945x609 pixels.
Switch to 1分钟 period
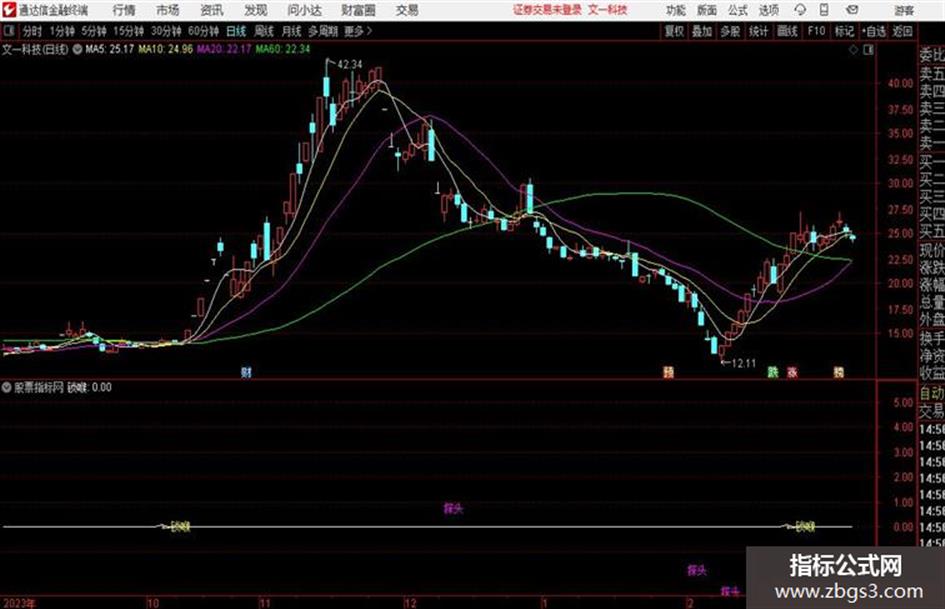click(62, 31)
